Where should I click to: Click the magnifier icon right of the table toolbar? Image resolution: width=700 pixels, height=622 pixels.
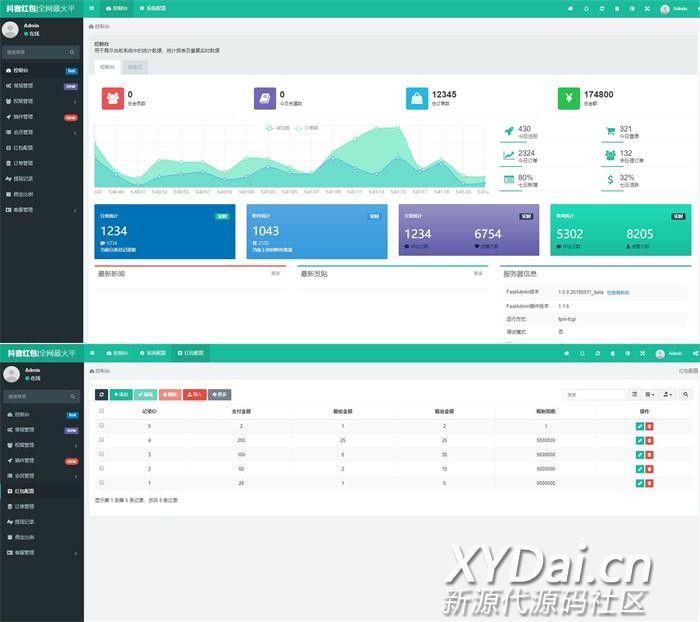[x=685, y=395]
